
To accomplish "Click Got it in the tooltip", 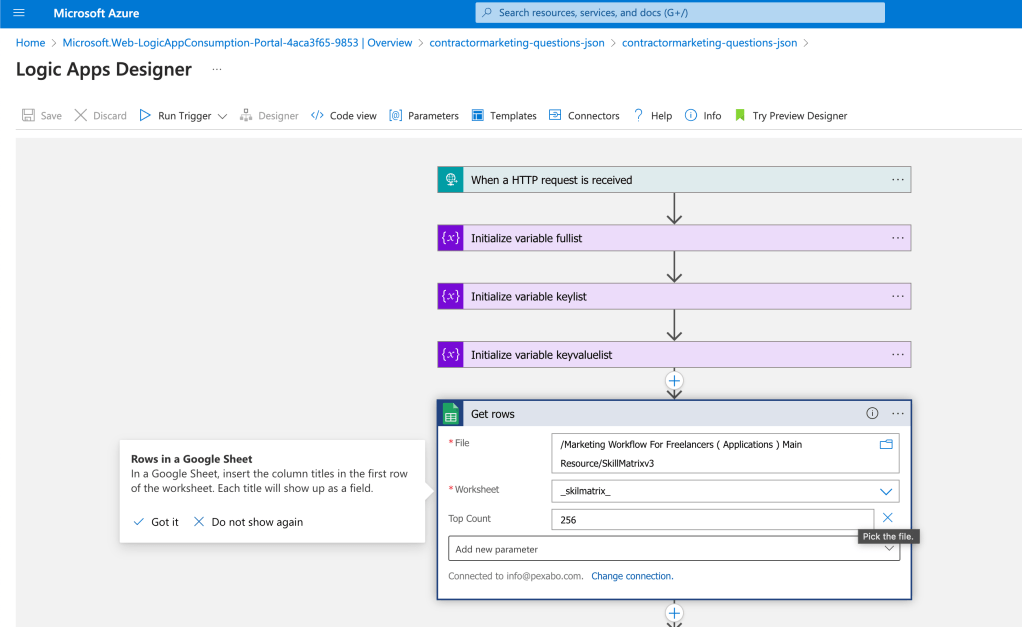I will pos(156,522).
